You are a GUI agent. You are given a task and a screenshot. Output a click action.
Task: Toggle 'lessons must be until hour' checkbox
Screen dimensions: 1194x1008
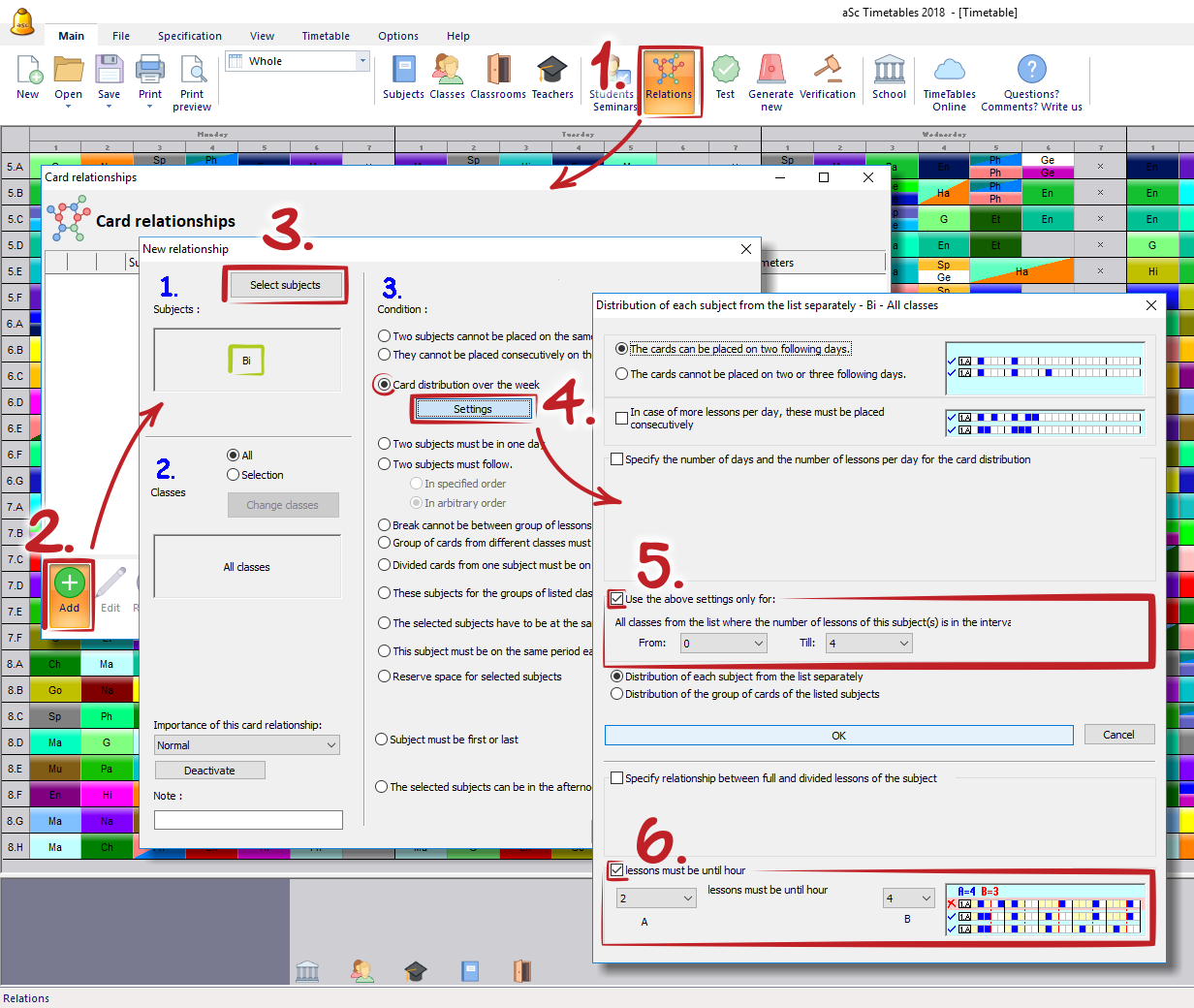click(x=617, y=870)
